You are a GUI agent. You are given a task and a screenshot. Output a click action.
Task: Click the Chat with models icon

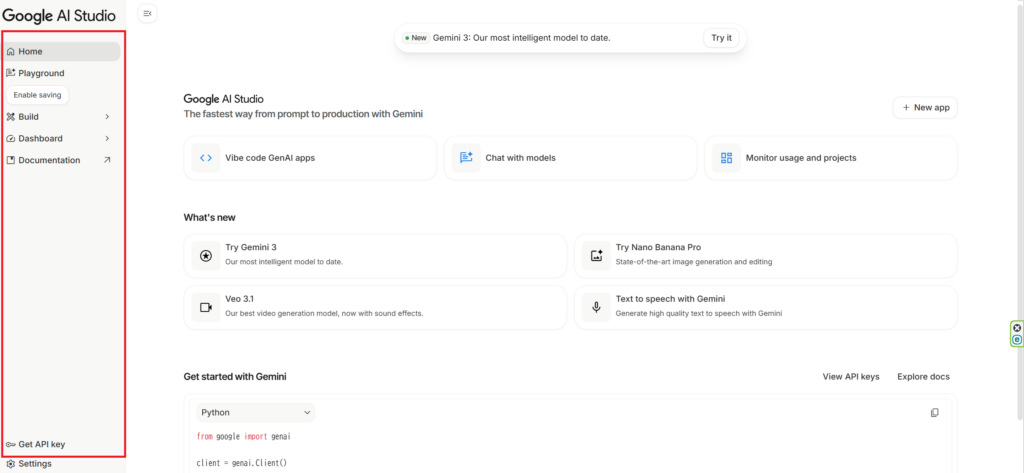pos(466,158)
